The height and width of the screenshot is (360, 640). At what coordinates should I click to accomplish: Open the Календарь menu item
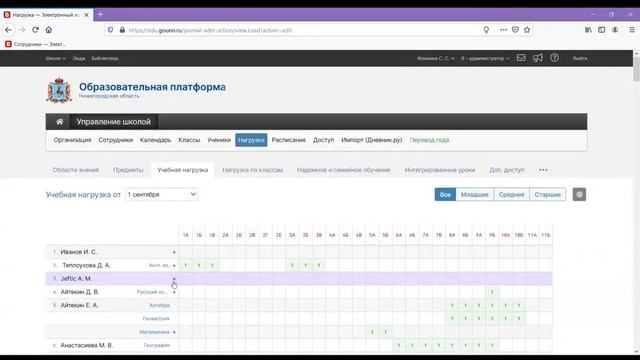[x=156, y=140]
